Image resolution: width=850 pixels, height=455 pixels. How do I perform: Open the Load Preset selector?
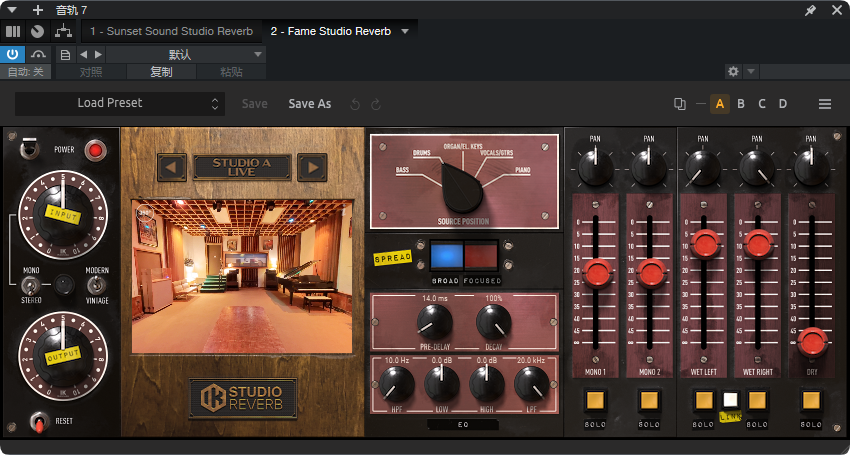click(x=120, y=104)
